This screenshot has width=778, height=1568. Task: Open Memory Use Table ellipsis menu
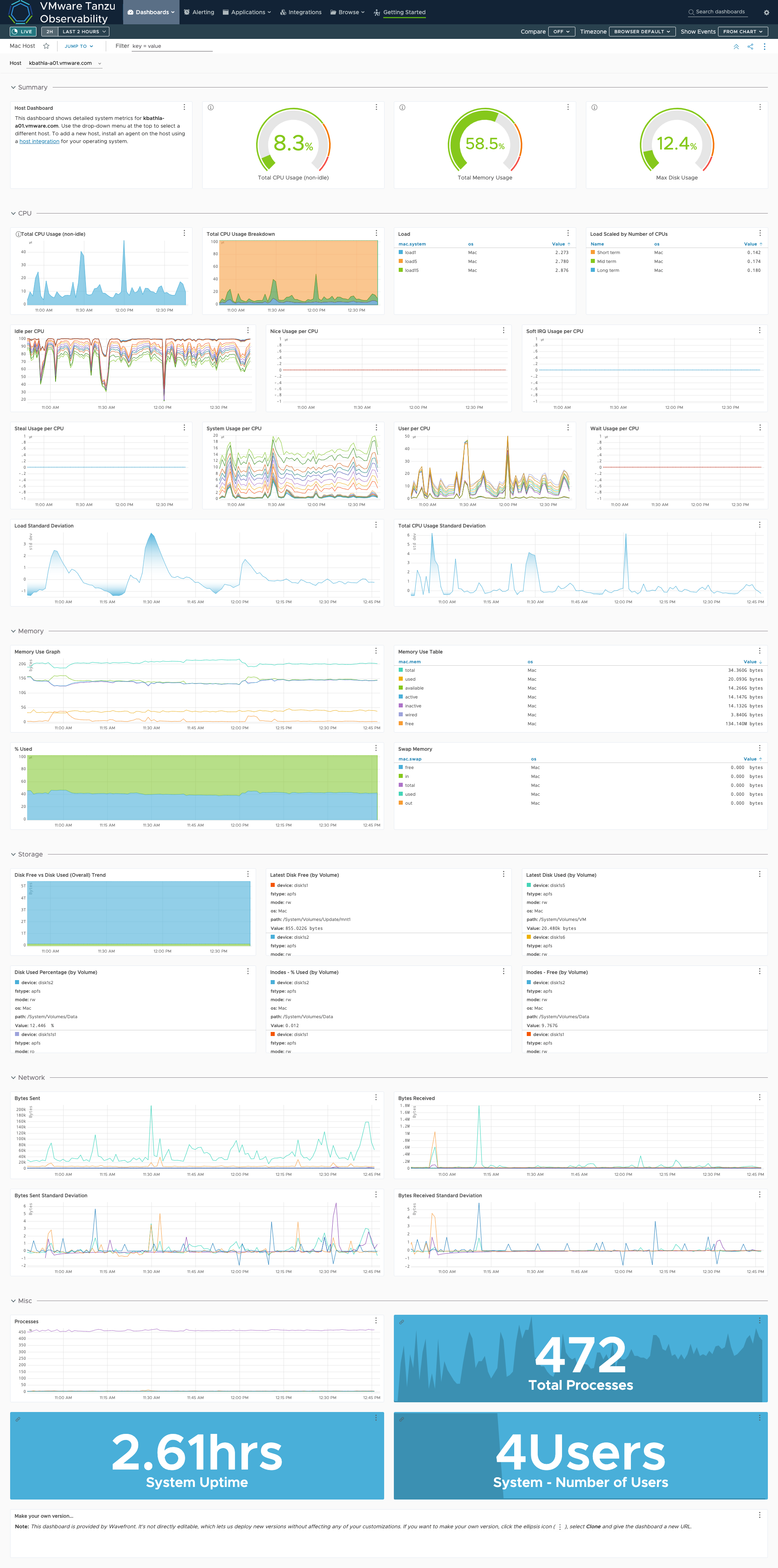point(760,651)
